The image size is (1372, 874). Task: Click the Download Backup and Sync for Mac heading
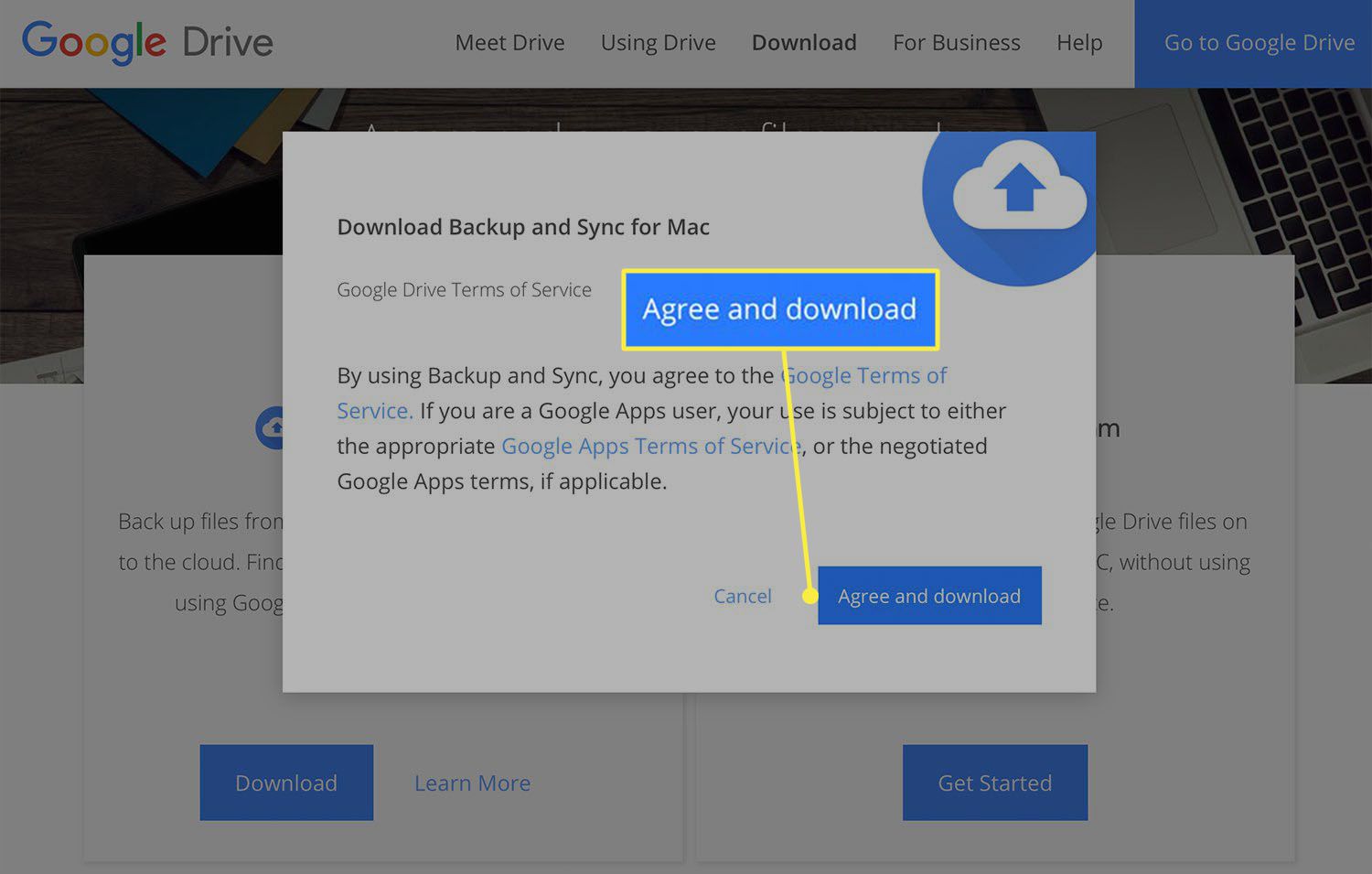pos(523,227)
